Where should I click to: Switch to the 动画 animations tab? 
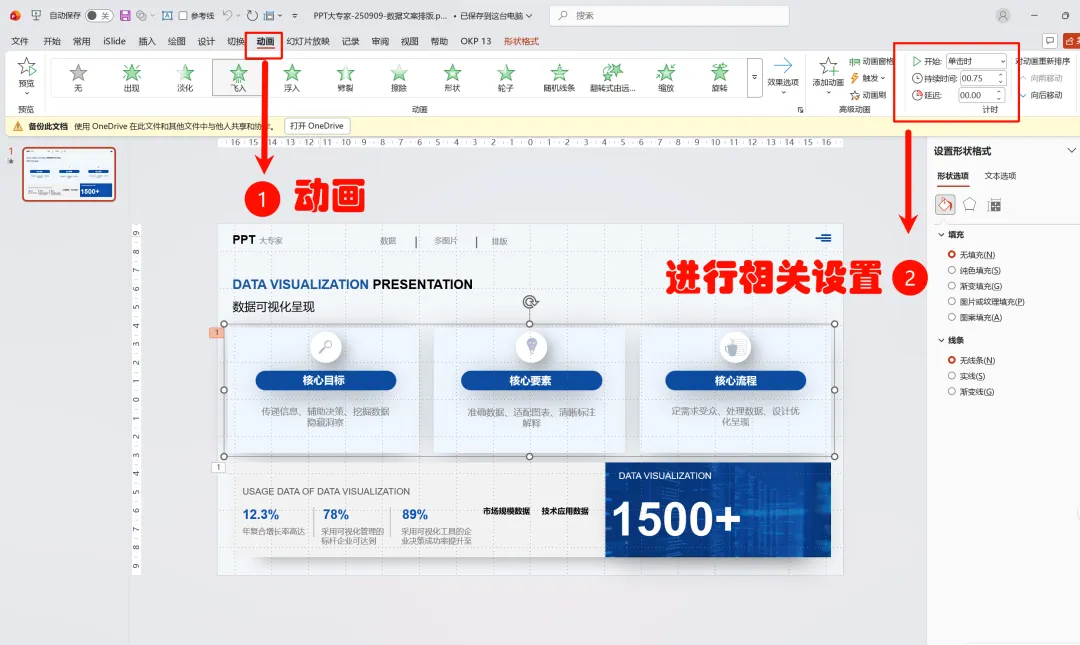[x=265, y=41]
